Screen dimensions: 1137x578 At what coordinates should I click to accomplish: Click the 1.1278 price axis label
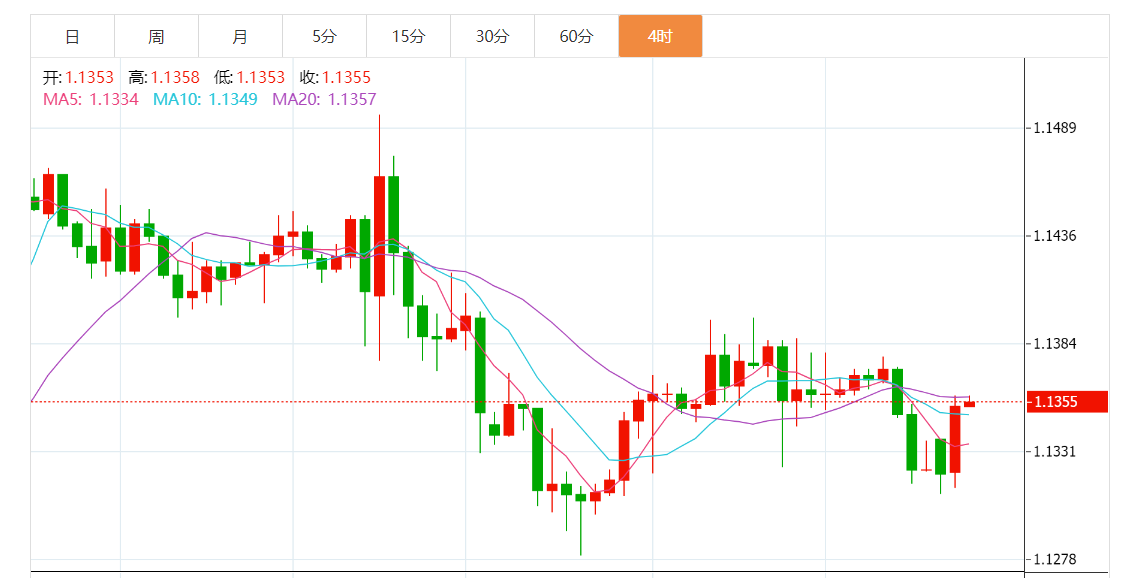(1054, 559)
